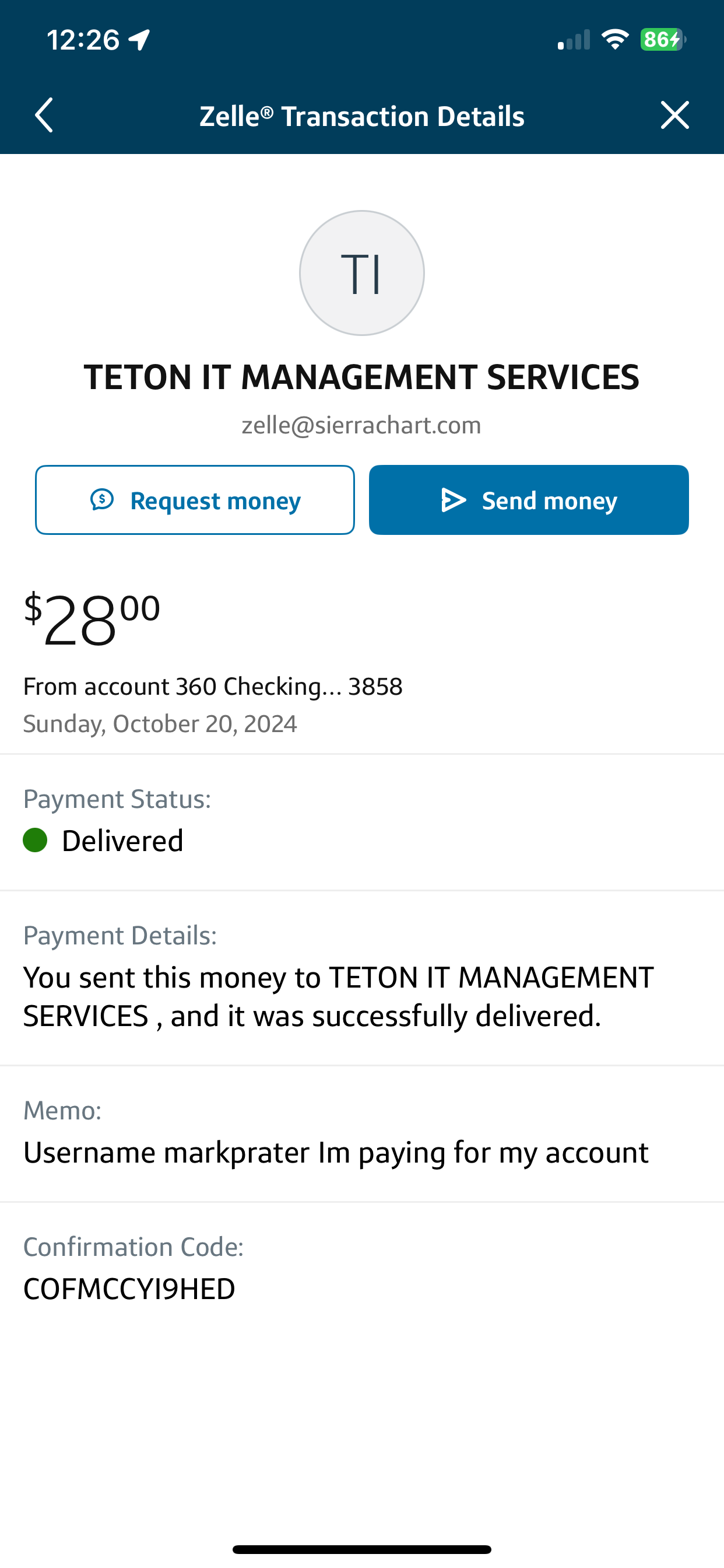724x1568 pixels.
Task: Tap the 360 Checking account line
Action: (x=213, y=687)
